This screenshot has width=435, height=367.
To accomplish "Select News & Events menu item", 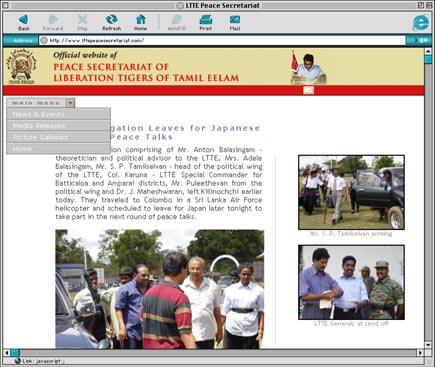I will (58, 114).
